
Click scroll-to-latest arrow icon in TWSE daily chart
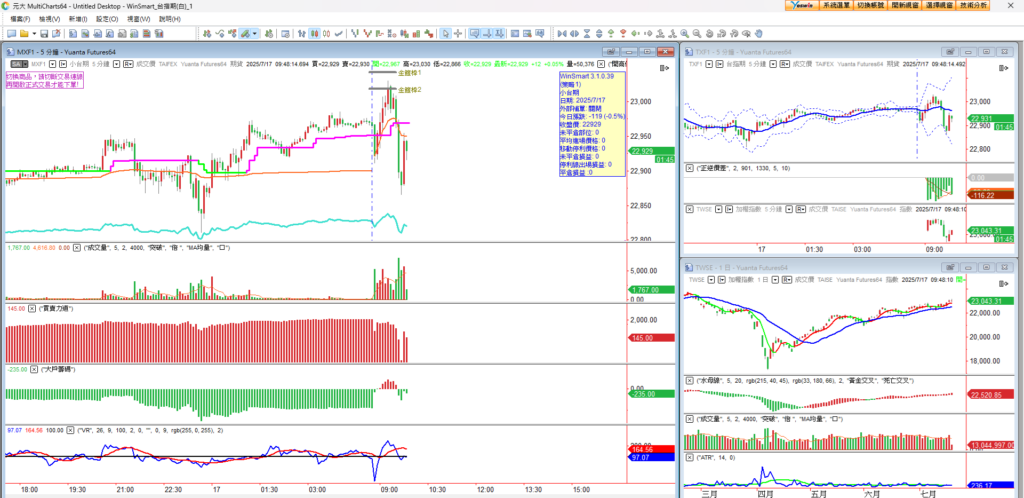coord(1004,283)
